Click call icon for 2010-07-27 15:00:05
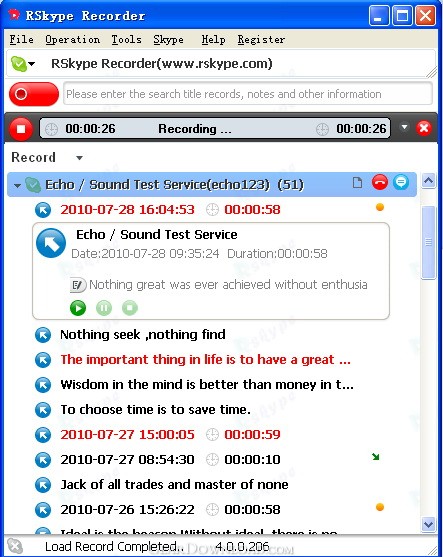This screenshot has height=557, width=443. click(x=43, y=435)
